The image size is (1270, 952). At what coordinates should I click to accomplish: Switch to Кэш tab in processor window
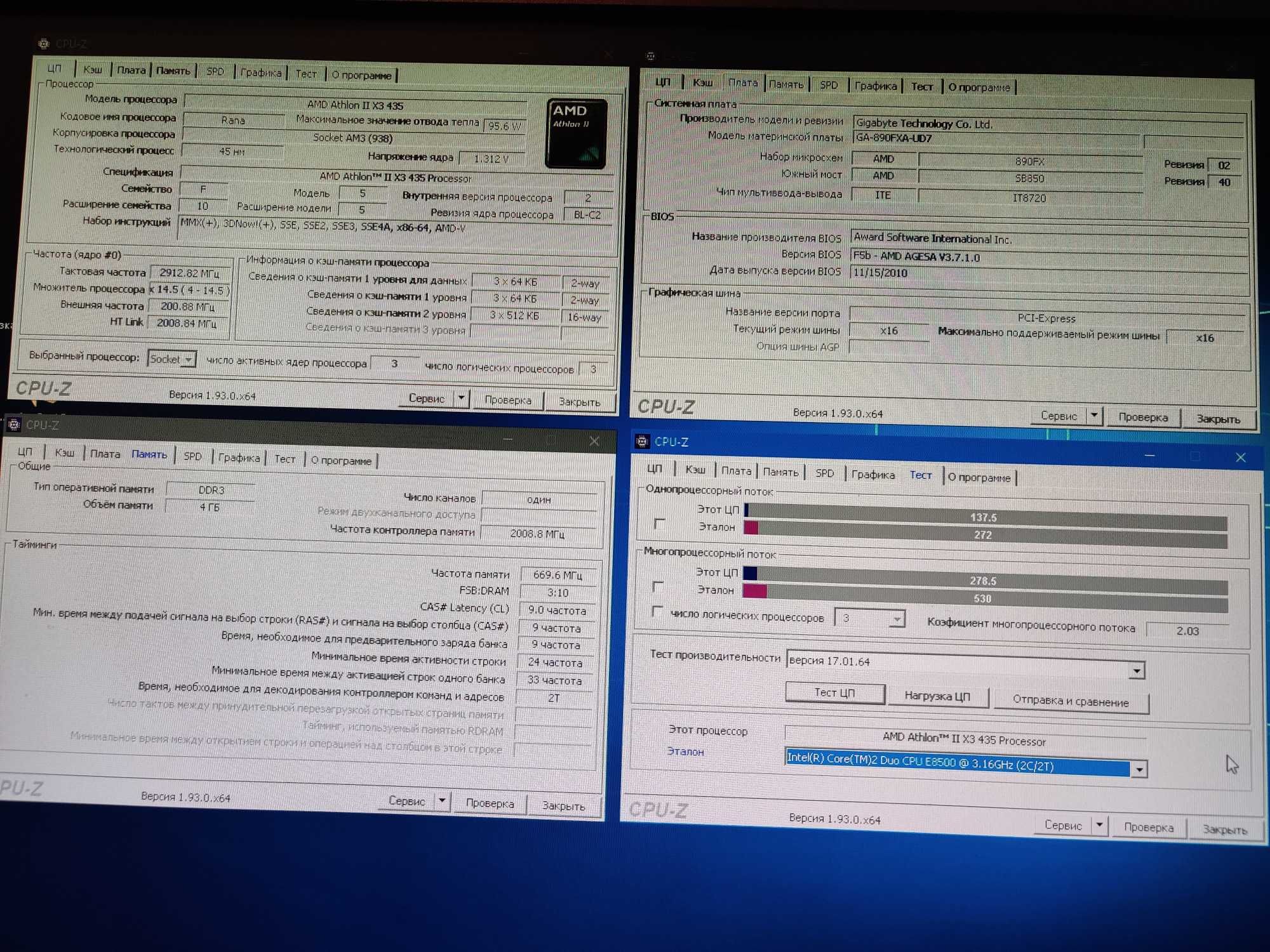point(93,69)
